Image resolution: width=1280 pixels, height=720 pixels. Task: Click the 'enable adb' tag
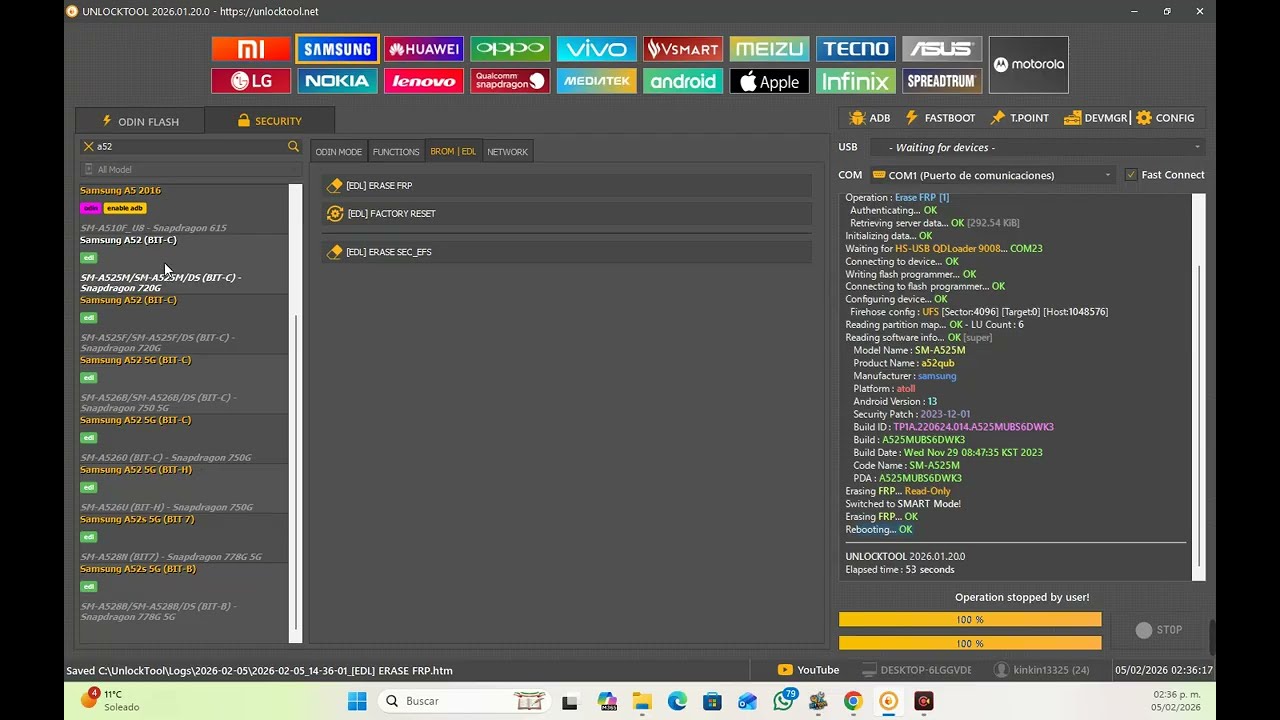125,208
